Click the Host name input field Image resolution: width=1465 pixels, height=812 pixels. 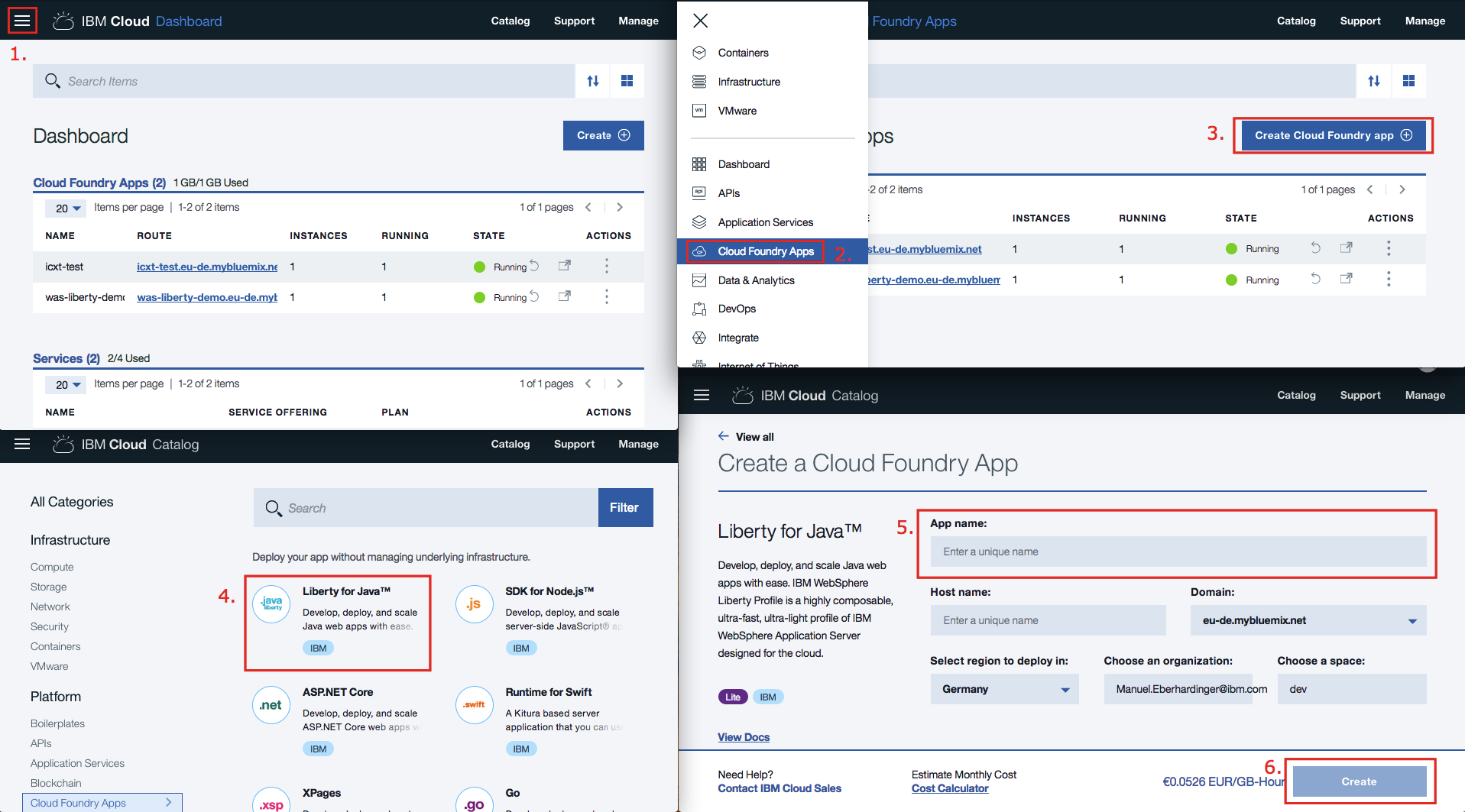point(1048,620)
